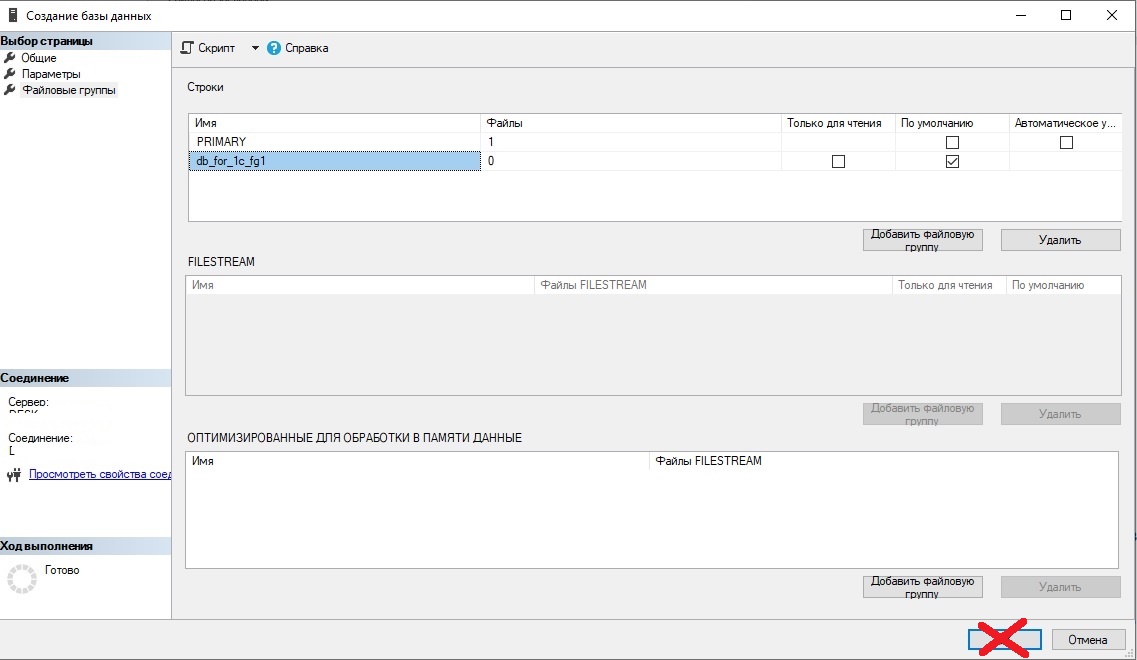Check read-only for db_for_1c_fg1
This screenshot has height=660, width=1137.
coord(838,161)
